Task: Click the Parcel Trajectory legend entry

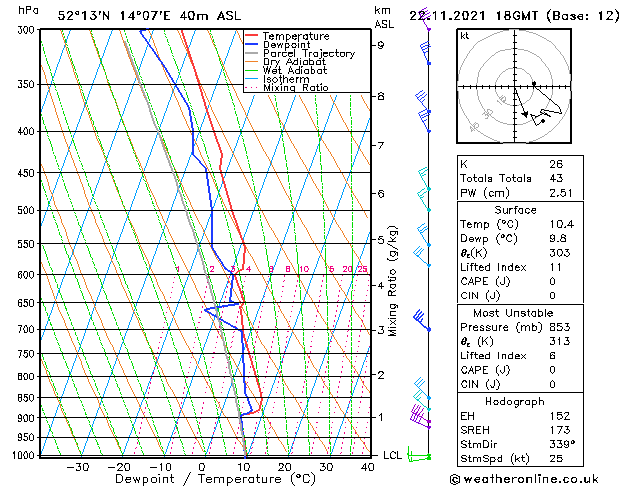Action: (309, 53)
